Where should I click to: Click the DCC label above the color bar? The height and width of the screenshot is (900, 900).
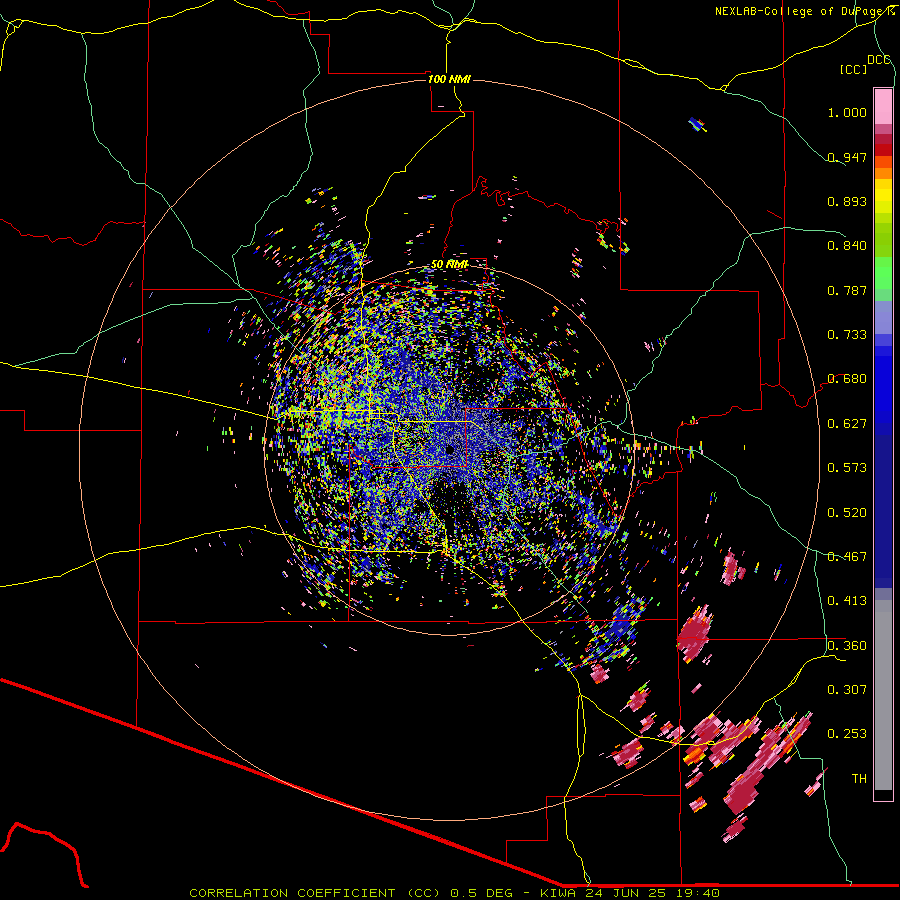point(879,60)
